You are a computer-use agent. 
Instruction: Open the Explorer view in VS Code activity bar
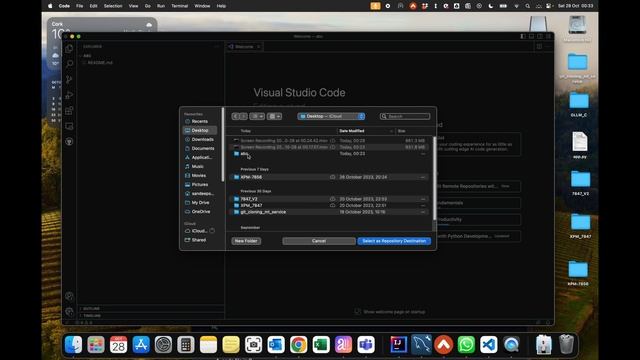click(69, 49)
